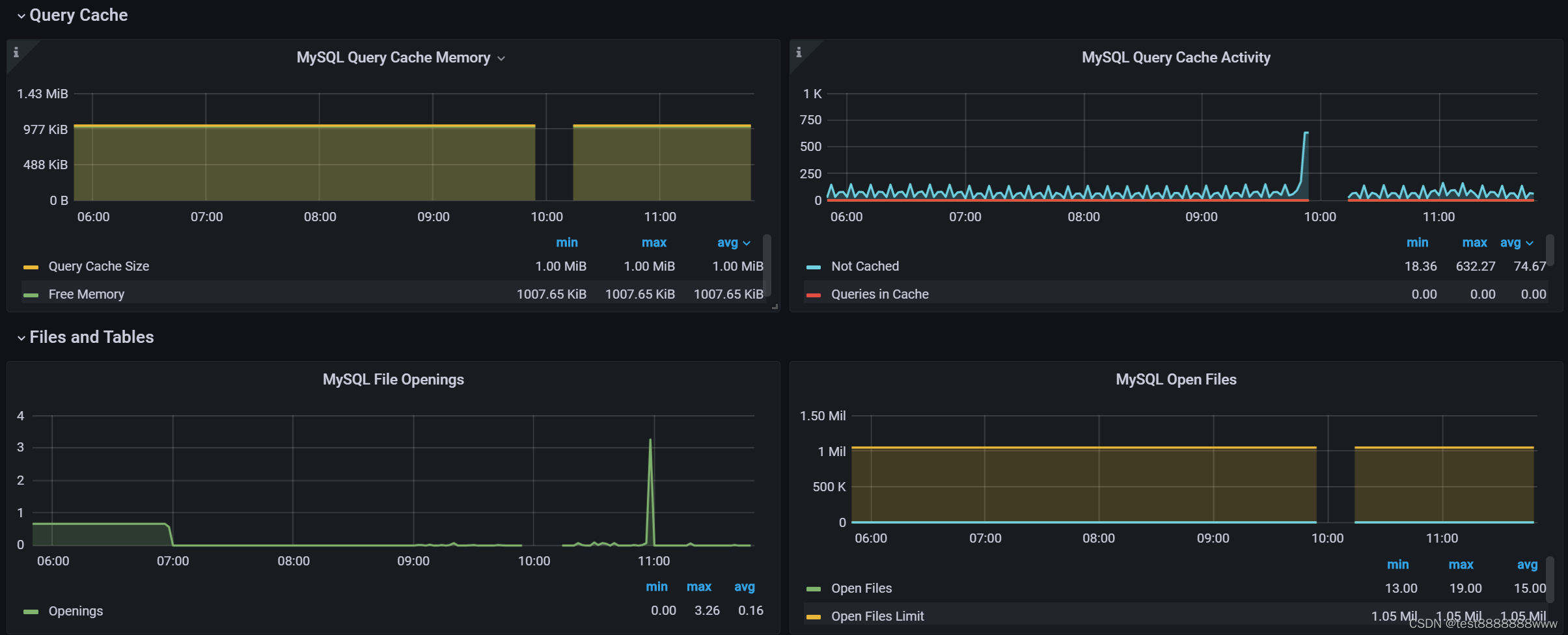
Task: Click the 3.26 spike in File Openings graph
Action: [x=650, y=441]
